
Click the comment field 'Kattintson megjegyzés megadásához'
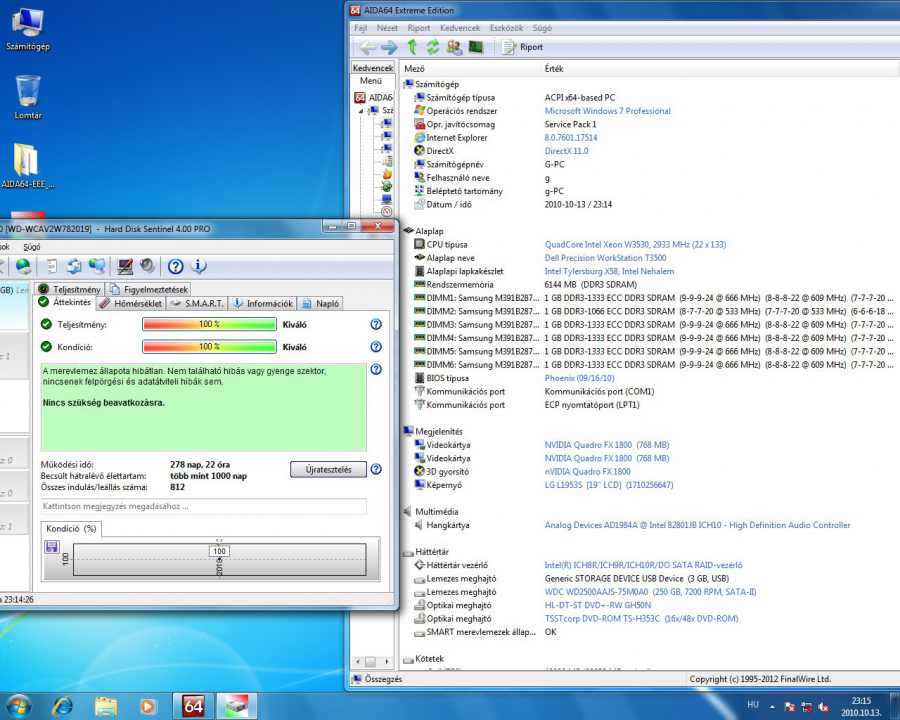(204, 506)
